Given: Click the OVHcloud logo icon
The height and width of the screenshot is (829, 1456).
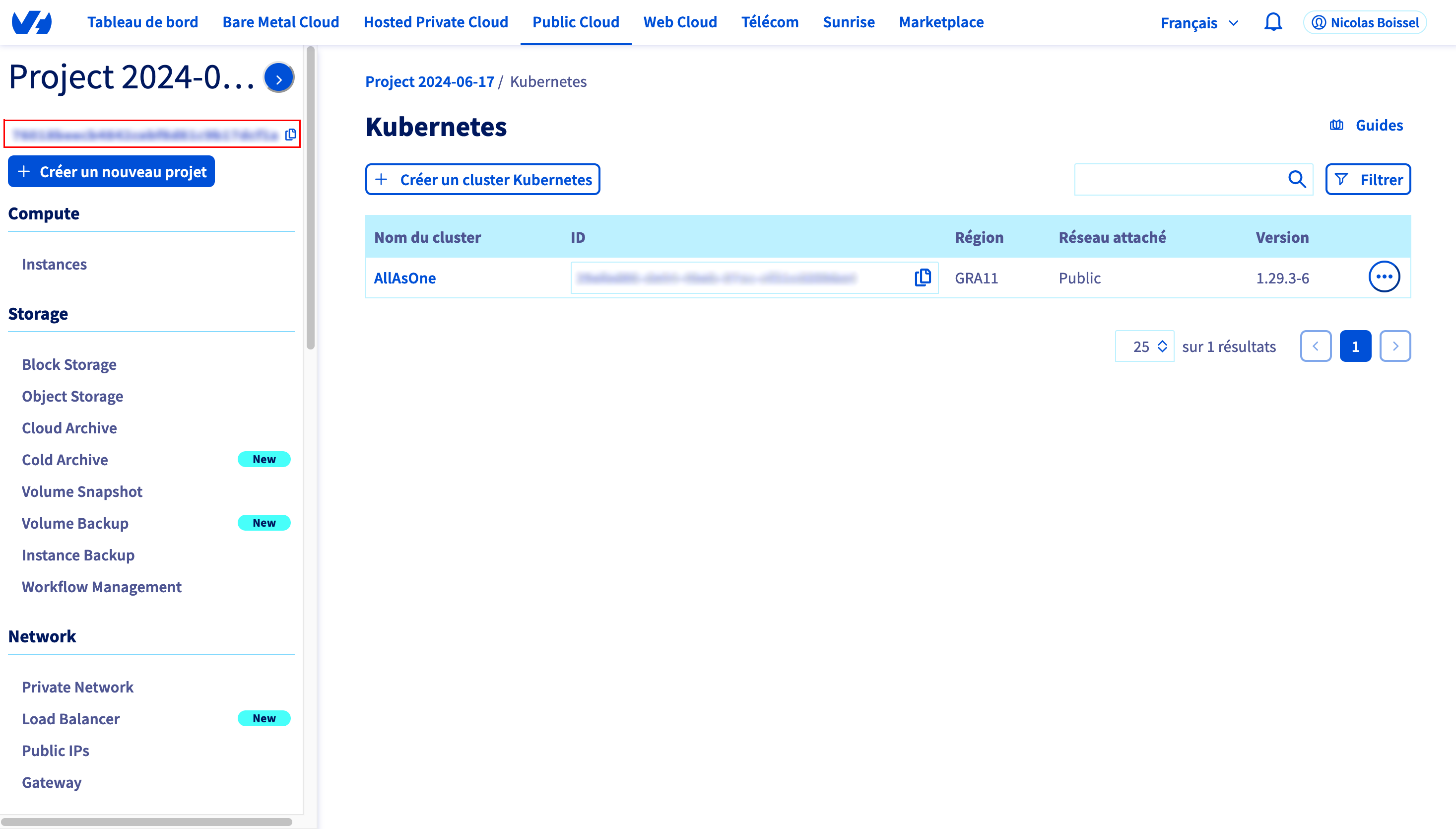Looking at the screenshot, I should pos(32,23).
